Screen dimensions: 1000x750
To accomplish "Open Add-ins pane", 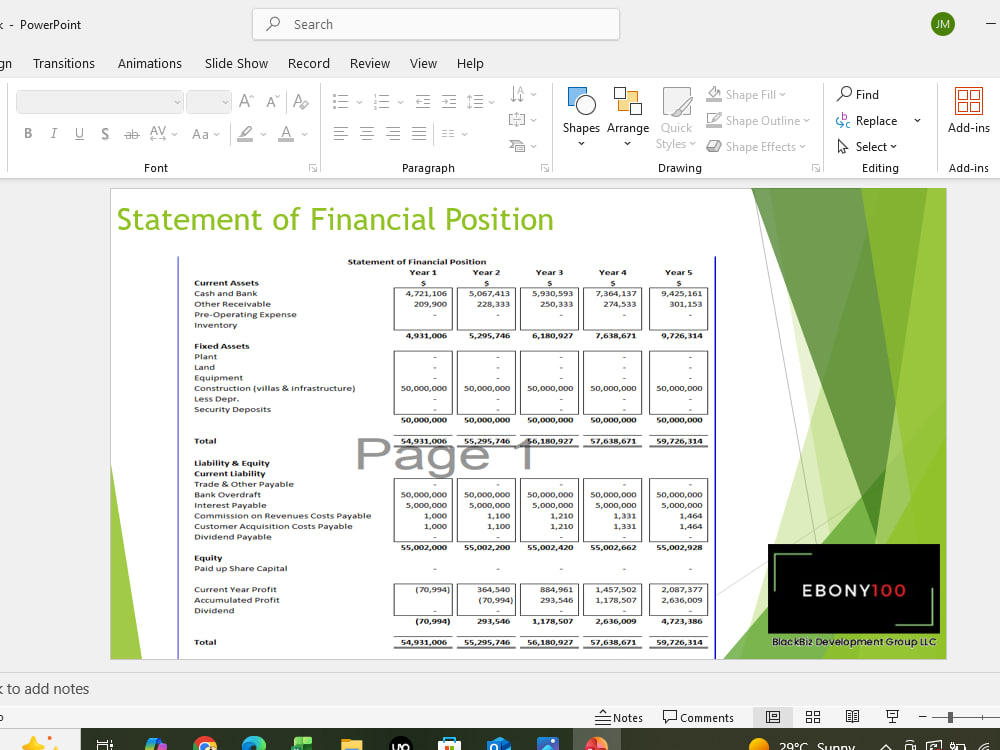I will point(969,110).
